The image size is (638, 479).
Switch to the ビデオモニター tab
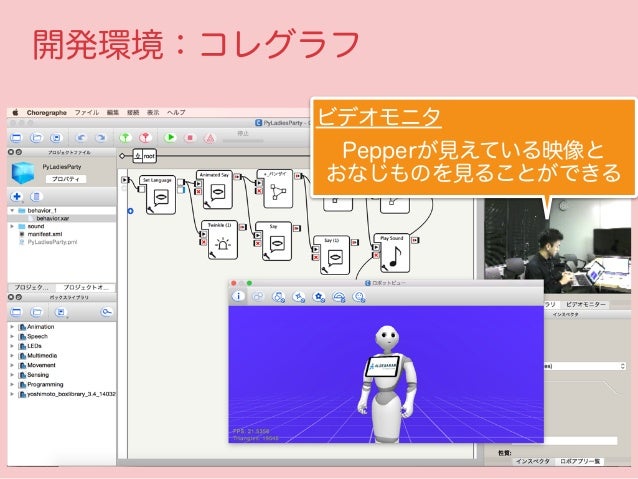(x=586, y=304)
